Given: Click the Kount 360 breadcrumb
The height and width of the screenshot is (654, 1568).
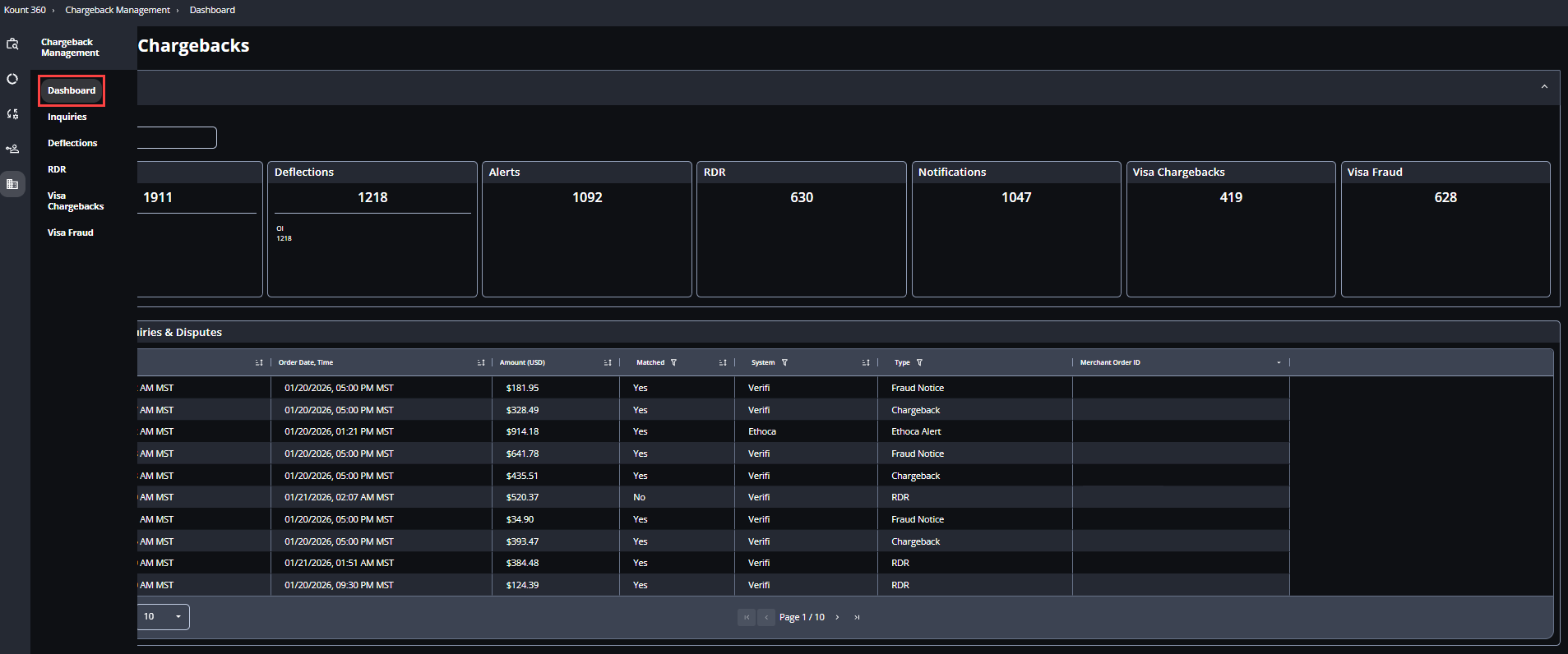Looking at the screenshot, I should pos(25,10).
